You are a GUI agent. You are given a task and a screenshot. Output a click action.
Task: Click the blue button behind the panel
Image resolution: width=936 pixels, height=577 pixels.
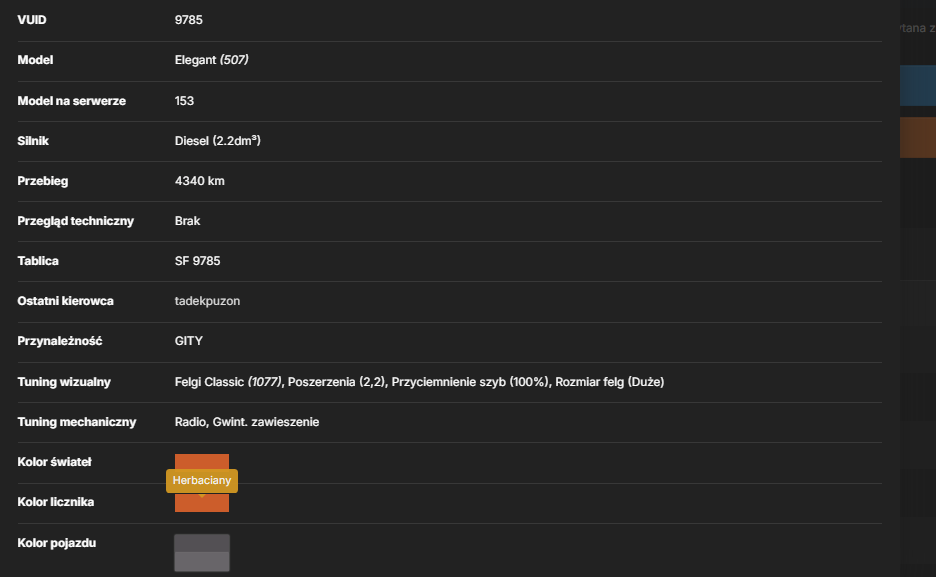point(917,86)
